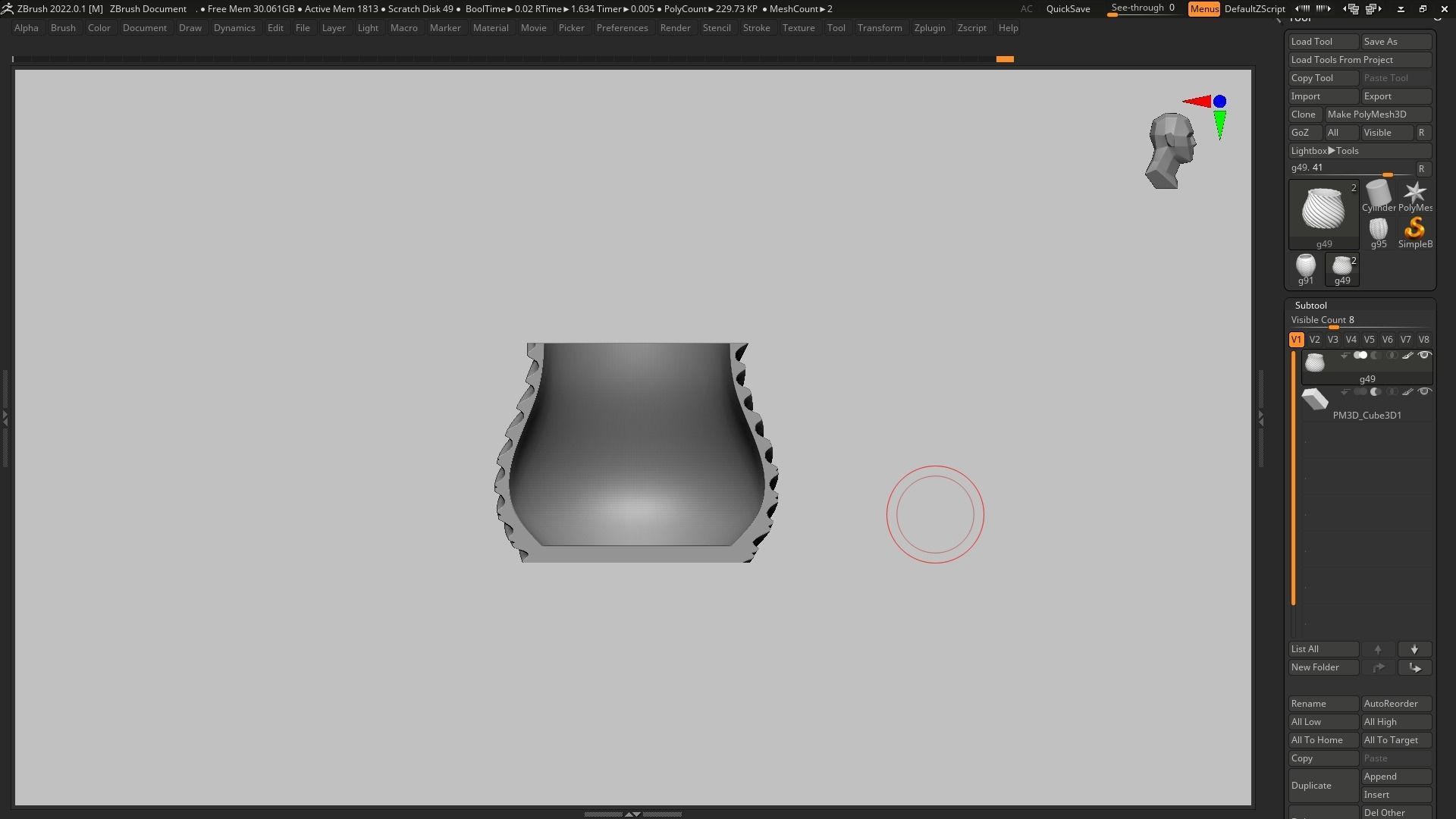Select the SimpleBrush tool icon
The image size is (1456, 819).
tap(1414, 229)
